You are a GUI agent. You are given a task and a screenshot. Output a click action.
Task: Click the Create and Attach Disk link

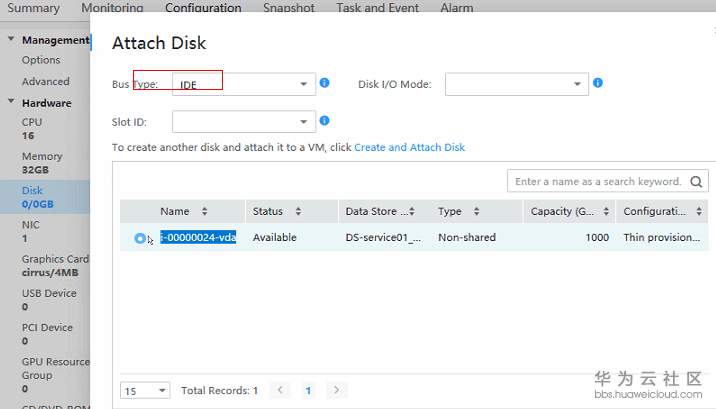tap(409, 147)
